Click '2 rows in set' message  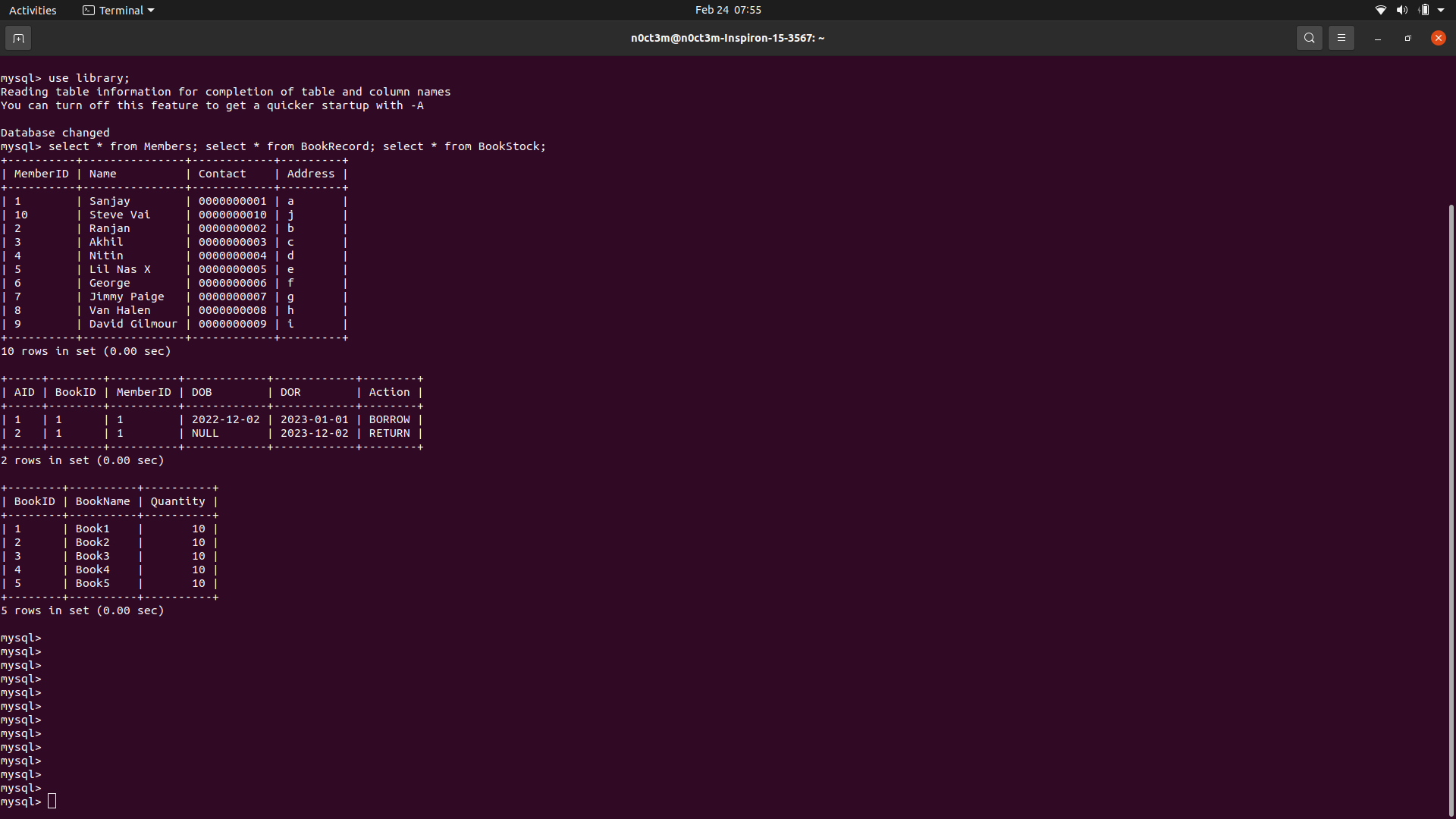tap(83, 460)
